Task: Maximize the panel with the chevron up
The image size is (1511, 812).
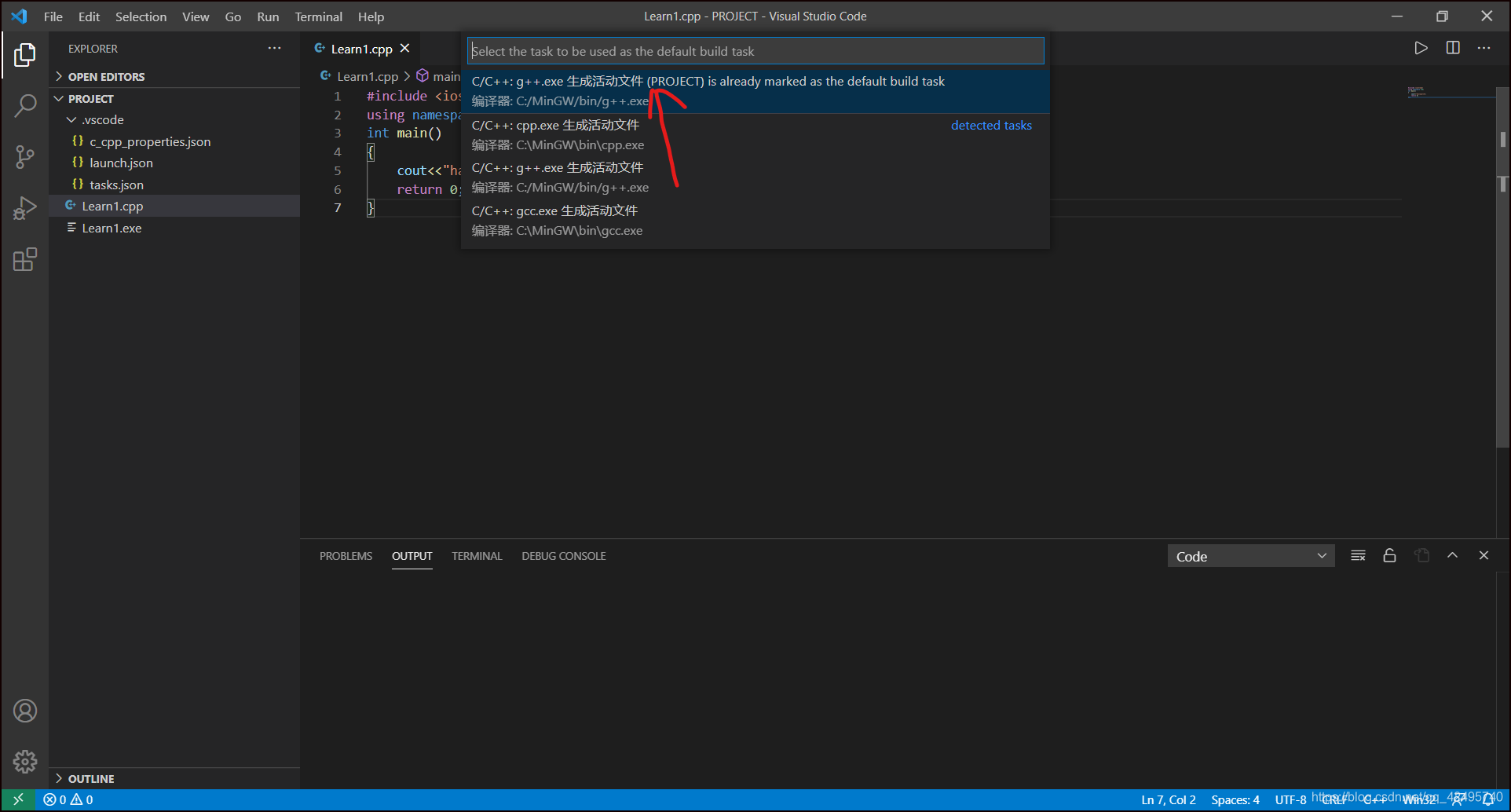Action: [1453, 555]
